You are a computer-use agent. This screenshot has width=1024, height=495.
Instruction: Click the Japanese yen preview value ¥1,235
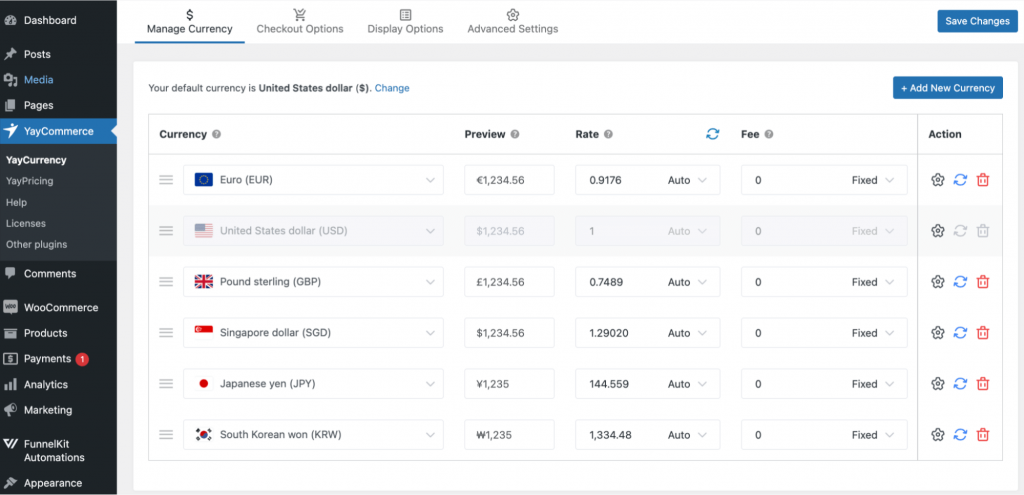coord(509,384)
